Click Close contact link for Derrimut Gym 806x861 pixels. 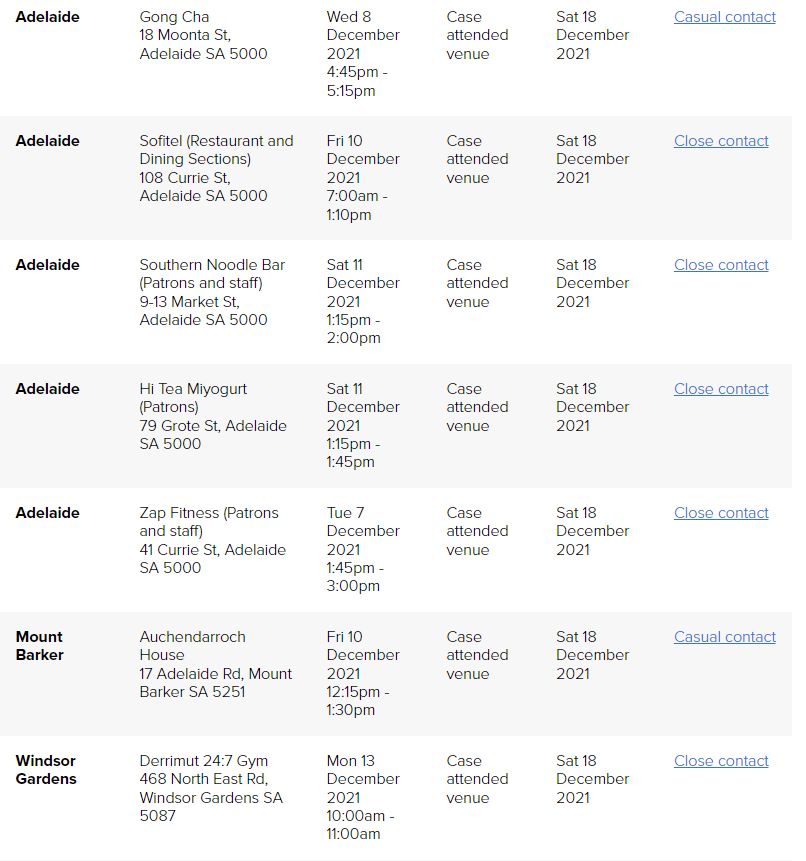(x=721, y=761)
